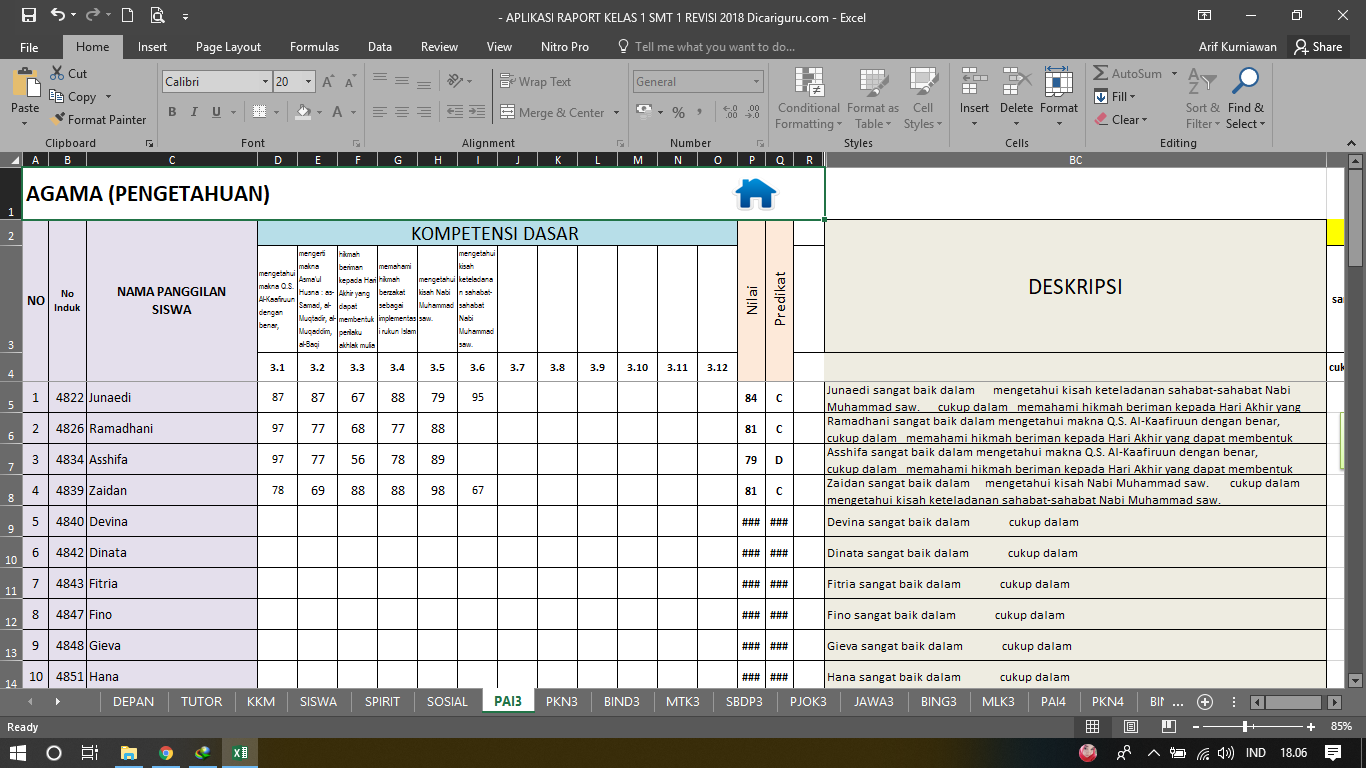Open Cell Styles gallery
This screenshot has width=1366, height=768.
(x=922, y=99)
